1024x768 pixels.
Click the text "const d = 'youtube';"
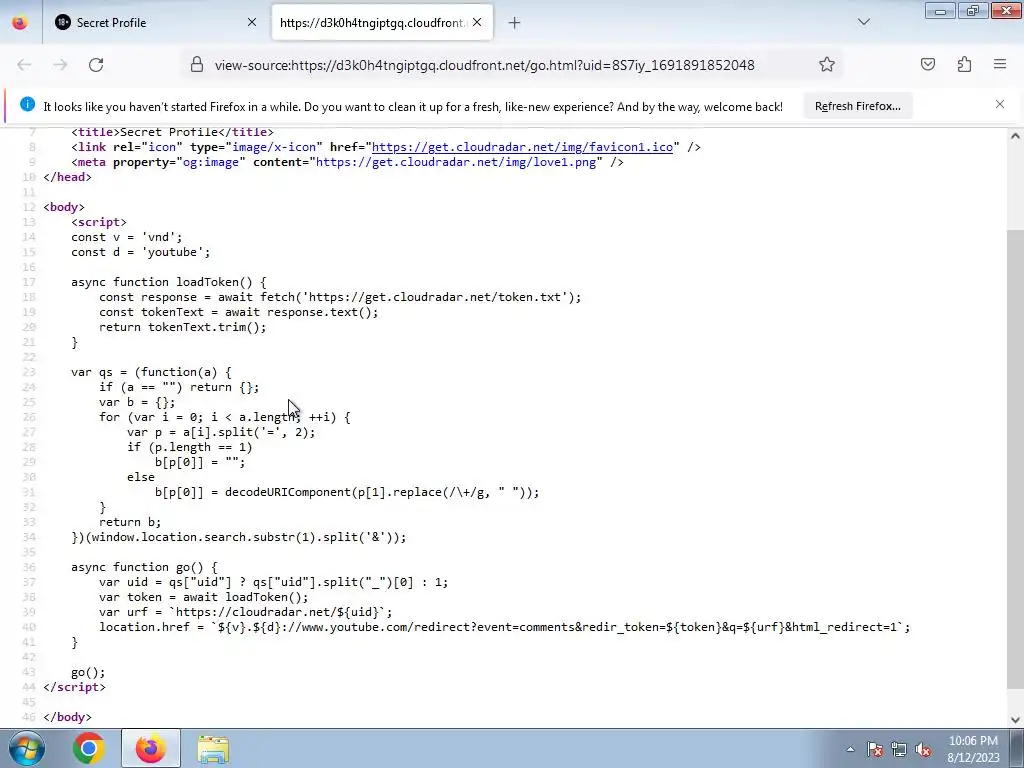pyautogui.click(x=141, y=252)
